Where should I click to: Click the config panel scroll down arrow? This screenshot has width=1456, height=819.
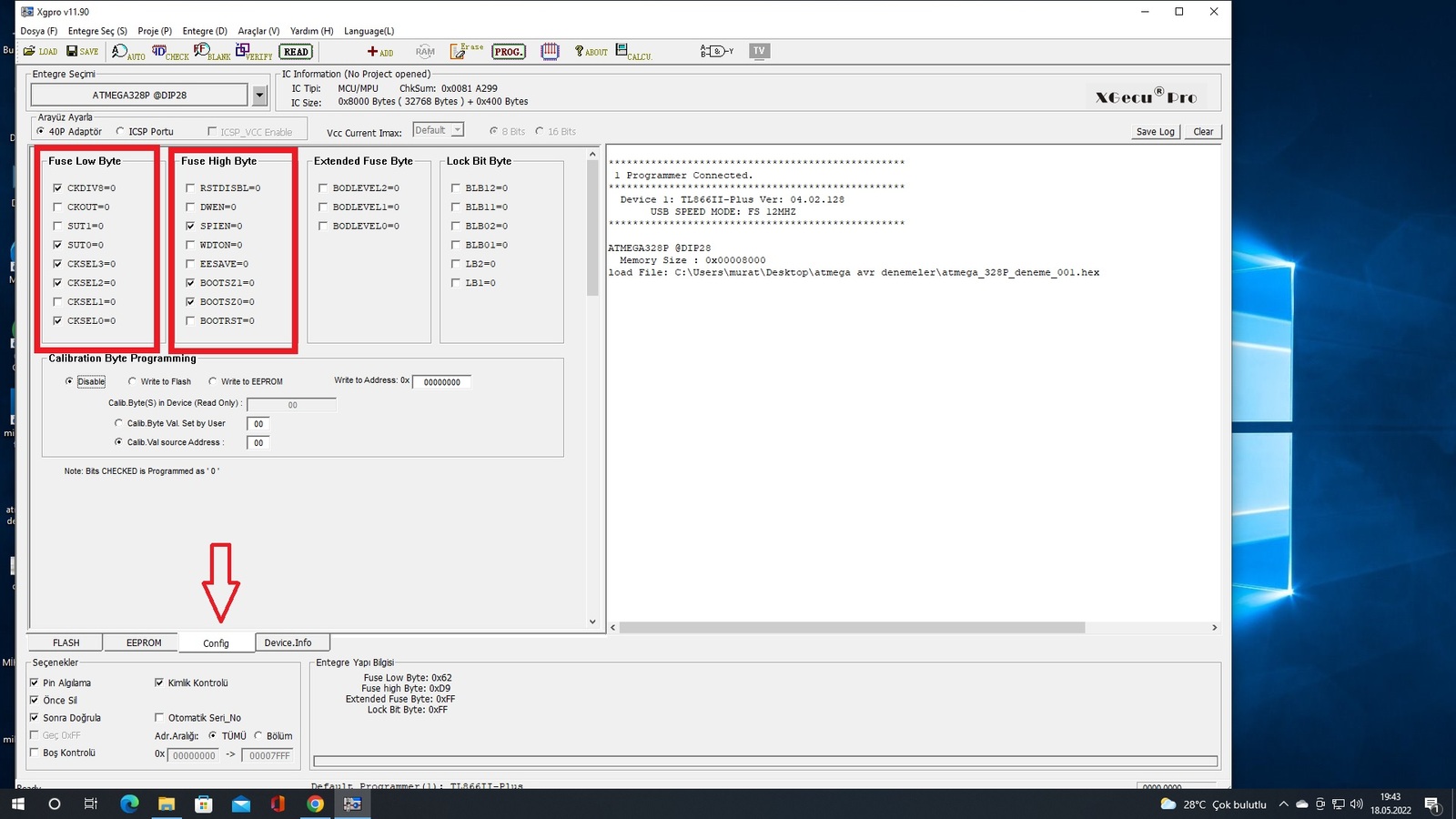click(x=592, y=622)
